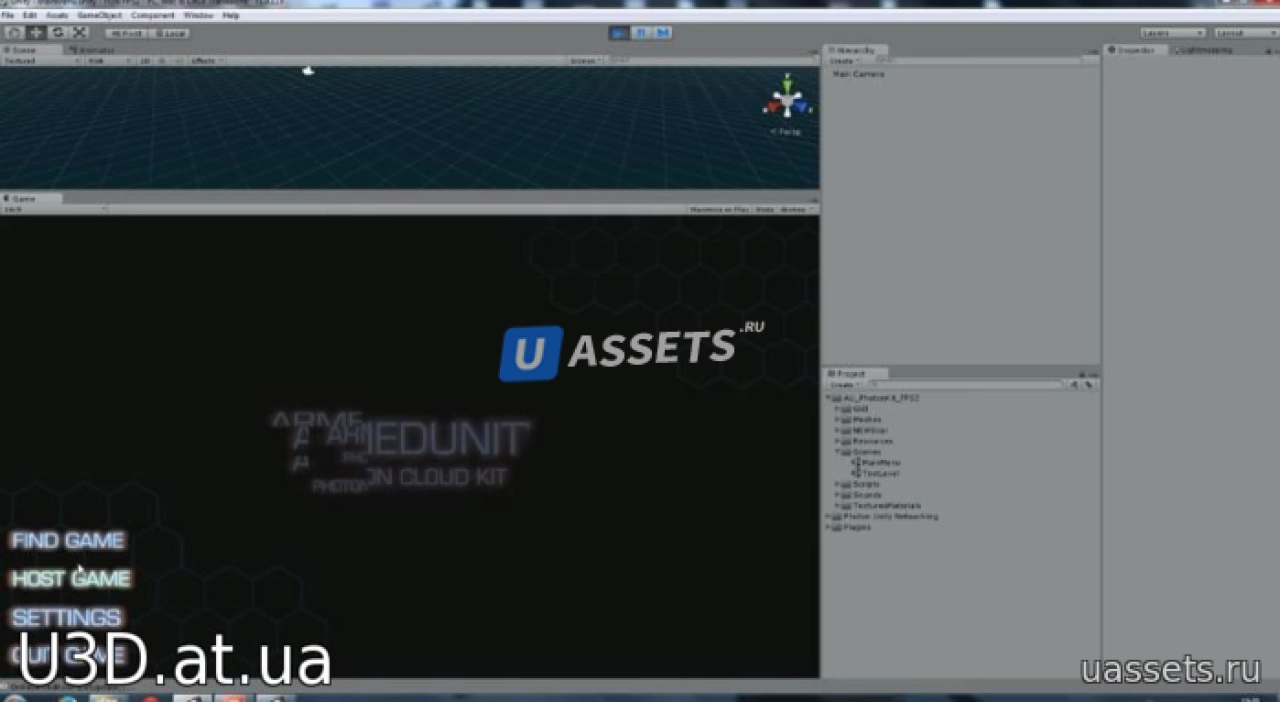Open the Layers dropdown

pyautogui.click(x=1172, y=33)
